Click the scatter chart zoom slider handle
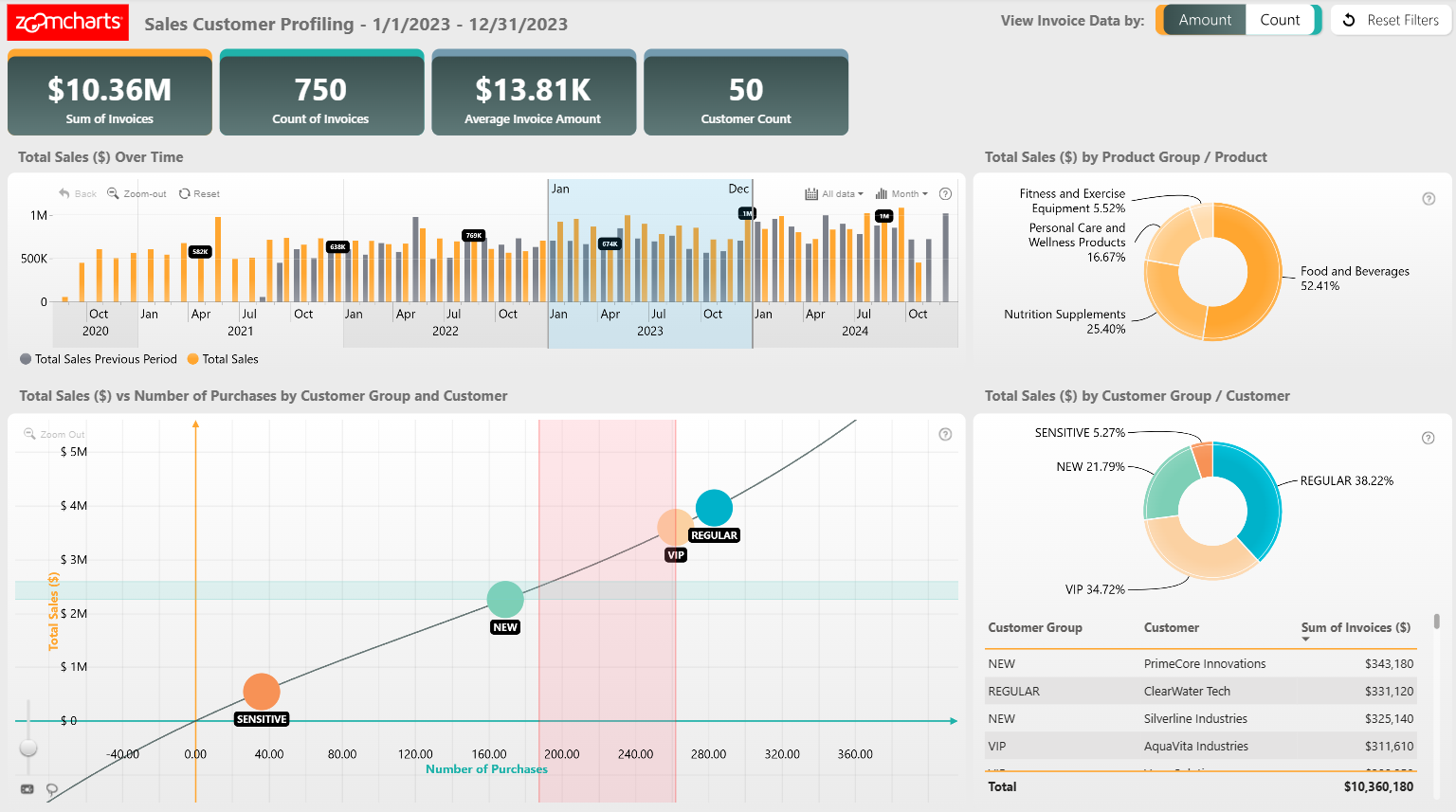The image size is (1456, 812). pos(28,748)
